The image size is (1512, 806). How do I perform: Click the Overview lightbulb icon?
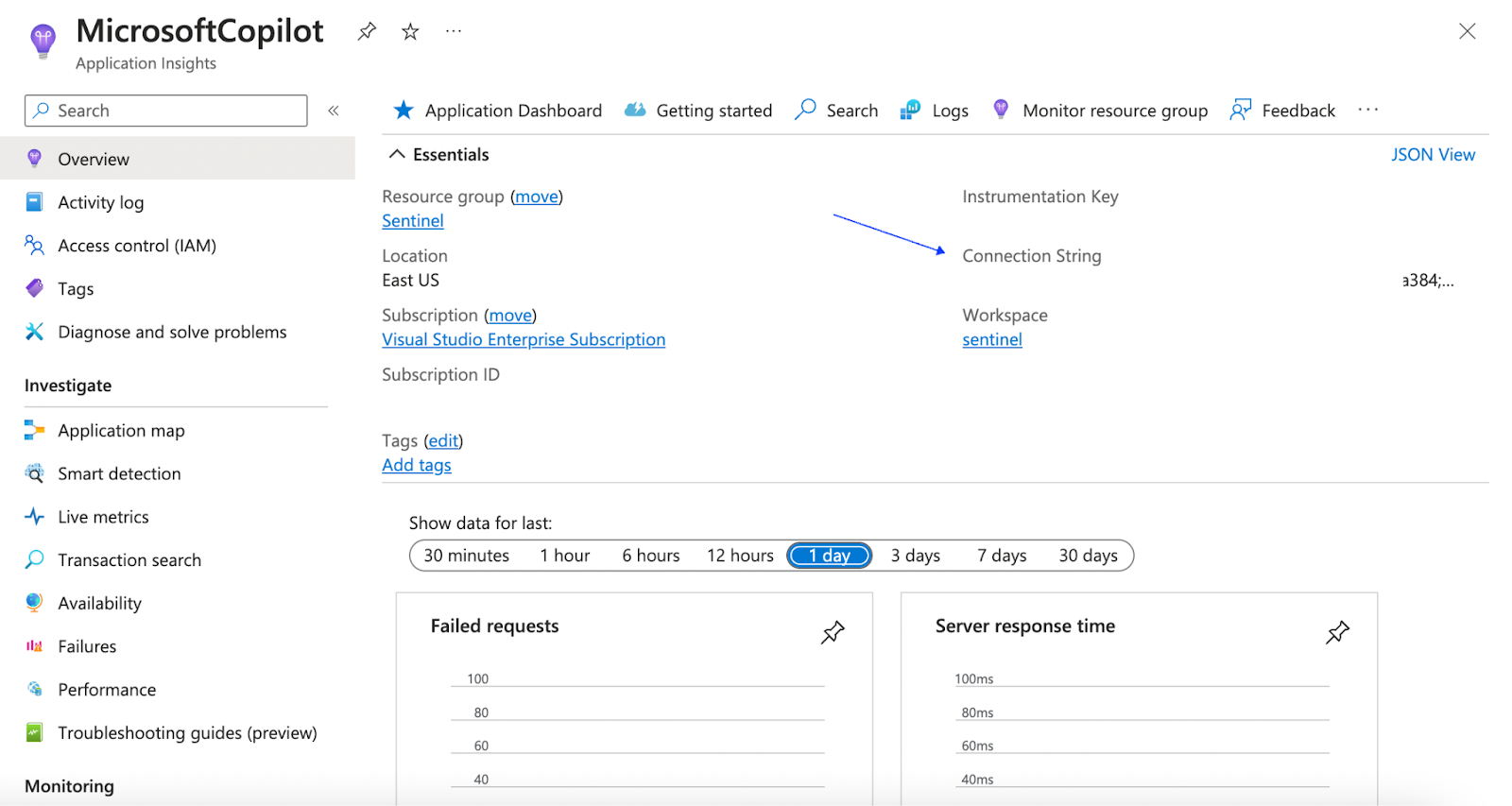[x=35, y=159]
